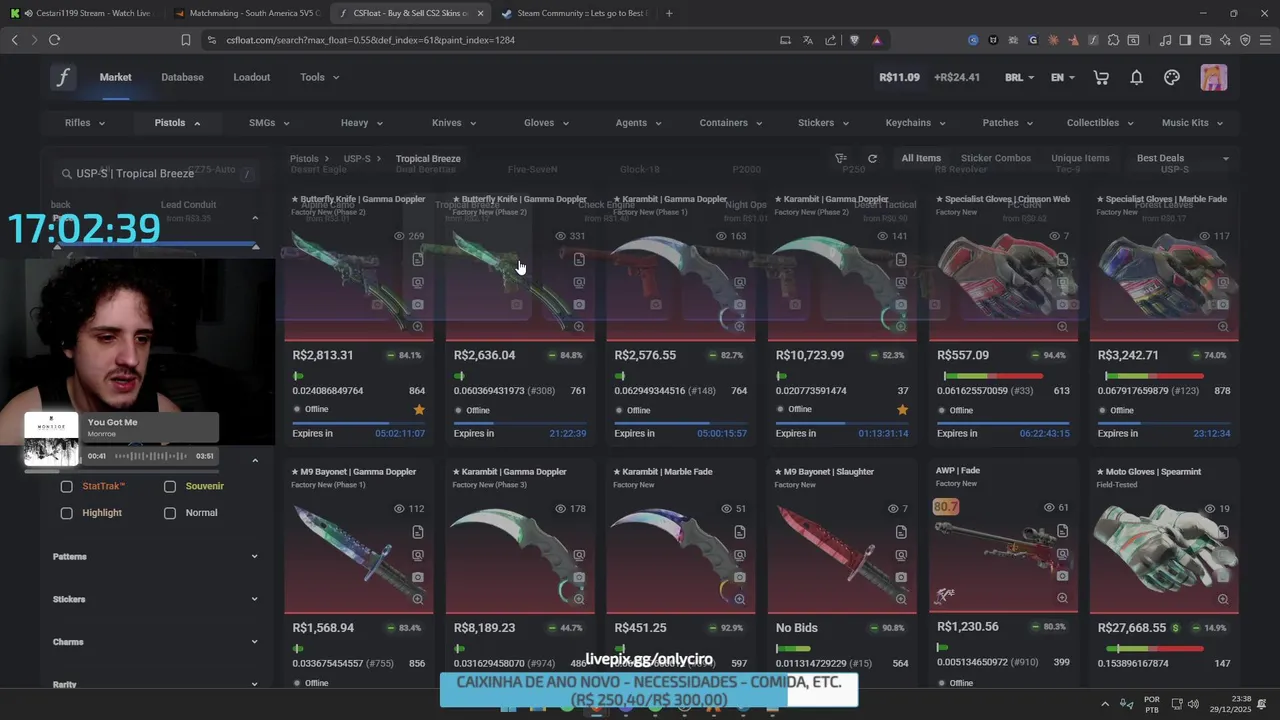Open the Stickers category menu

pyautogui.click(x=823, y=123)
